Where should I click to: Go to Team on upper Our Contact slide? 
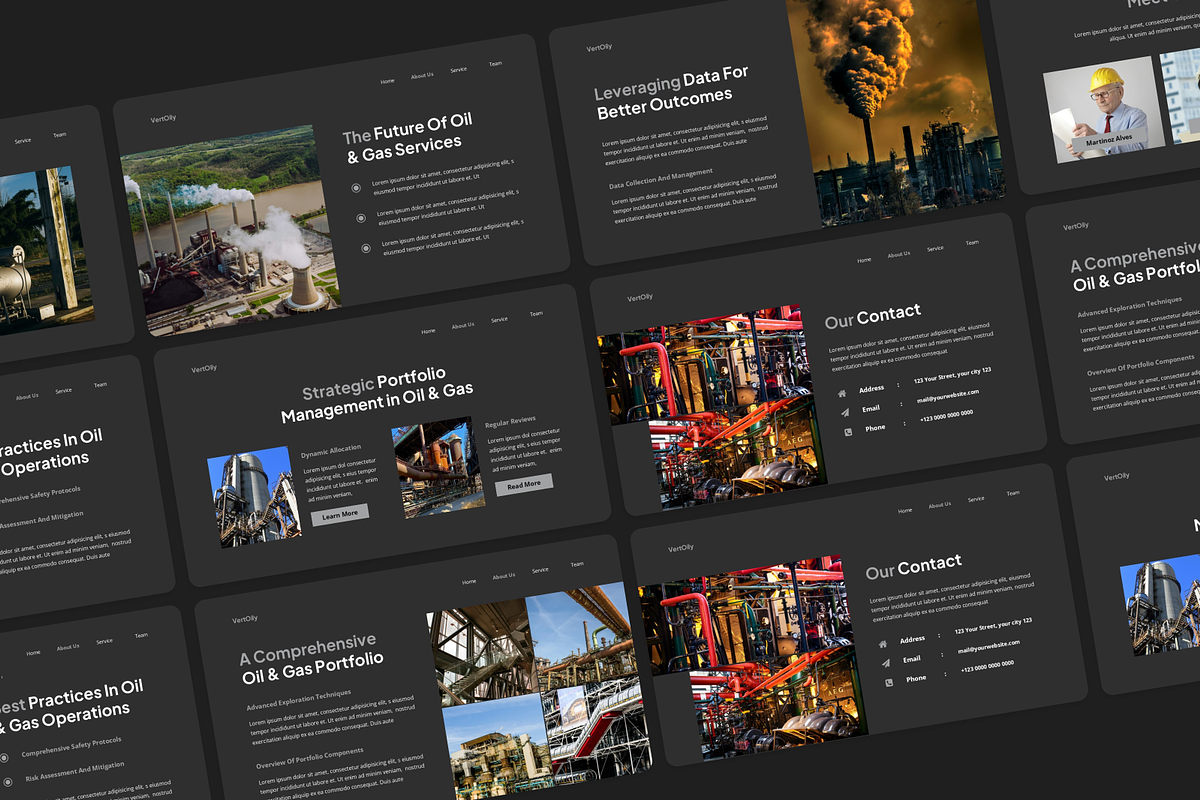point(972,243)
